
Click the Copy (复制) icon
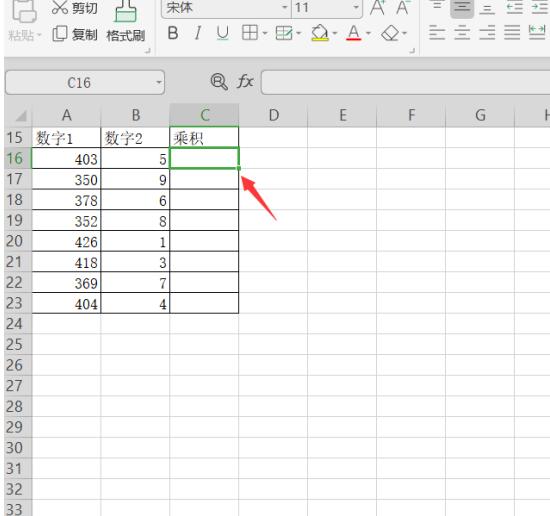pyautogui.click(x=60, y=34)
